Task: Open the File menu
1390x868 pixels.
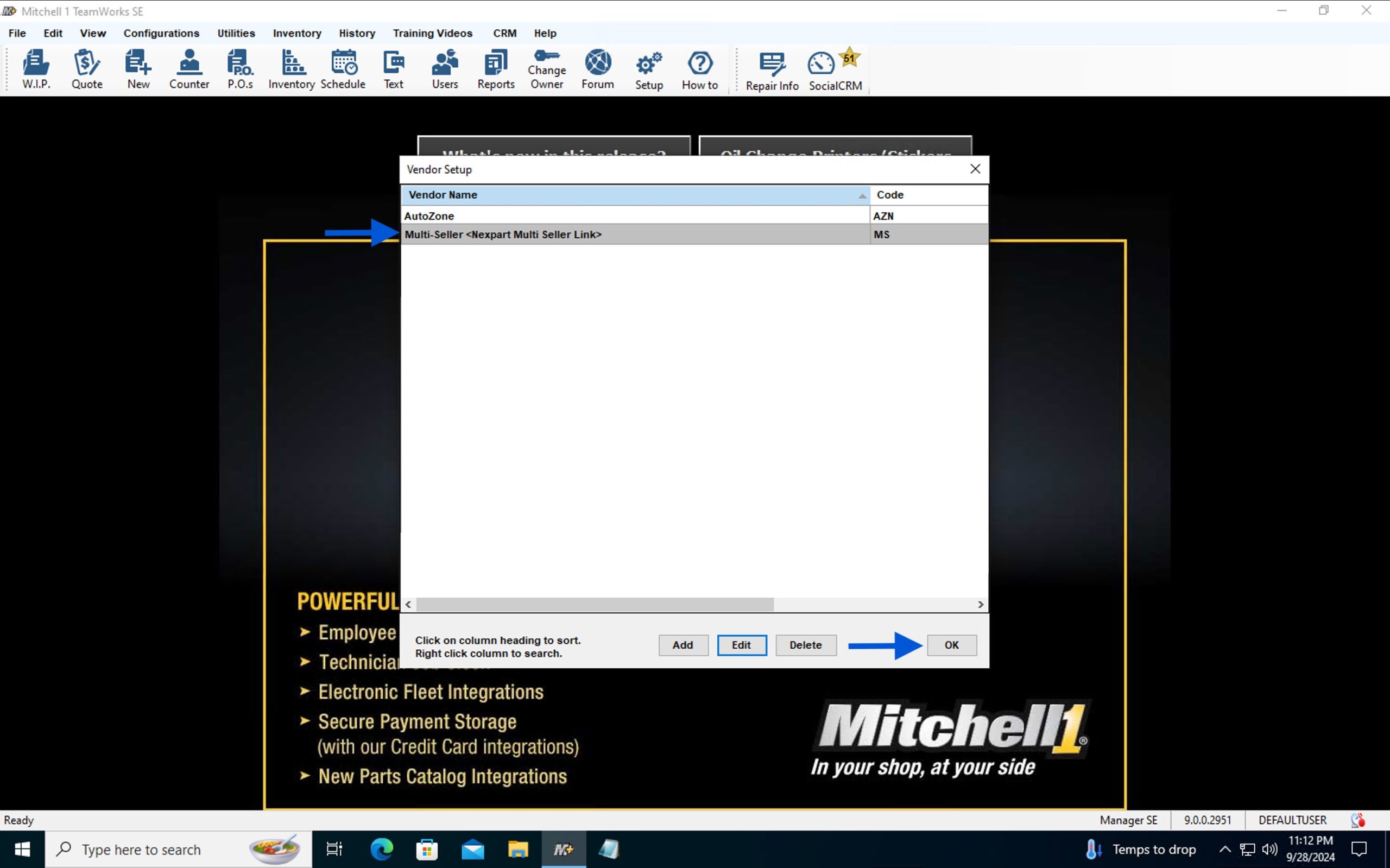Action: 17,33
